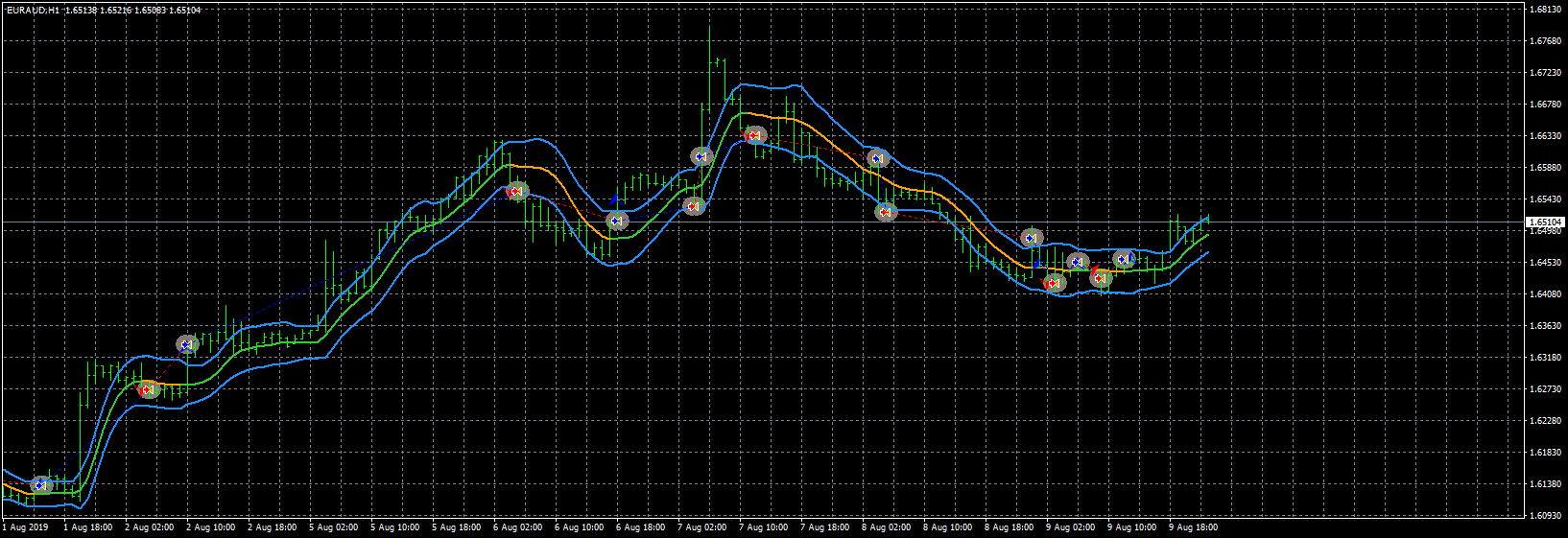The height and width of the screenshot is (538, 1568).
Task: Click the 9 Aug 02:00 time label
Action: point(1070,526)
